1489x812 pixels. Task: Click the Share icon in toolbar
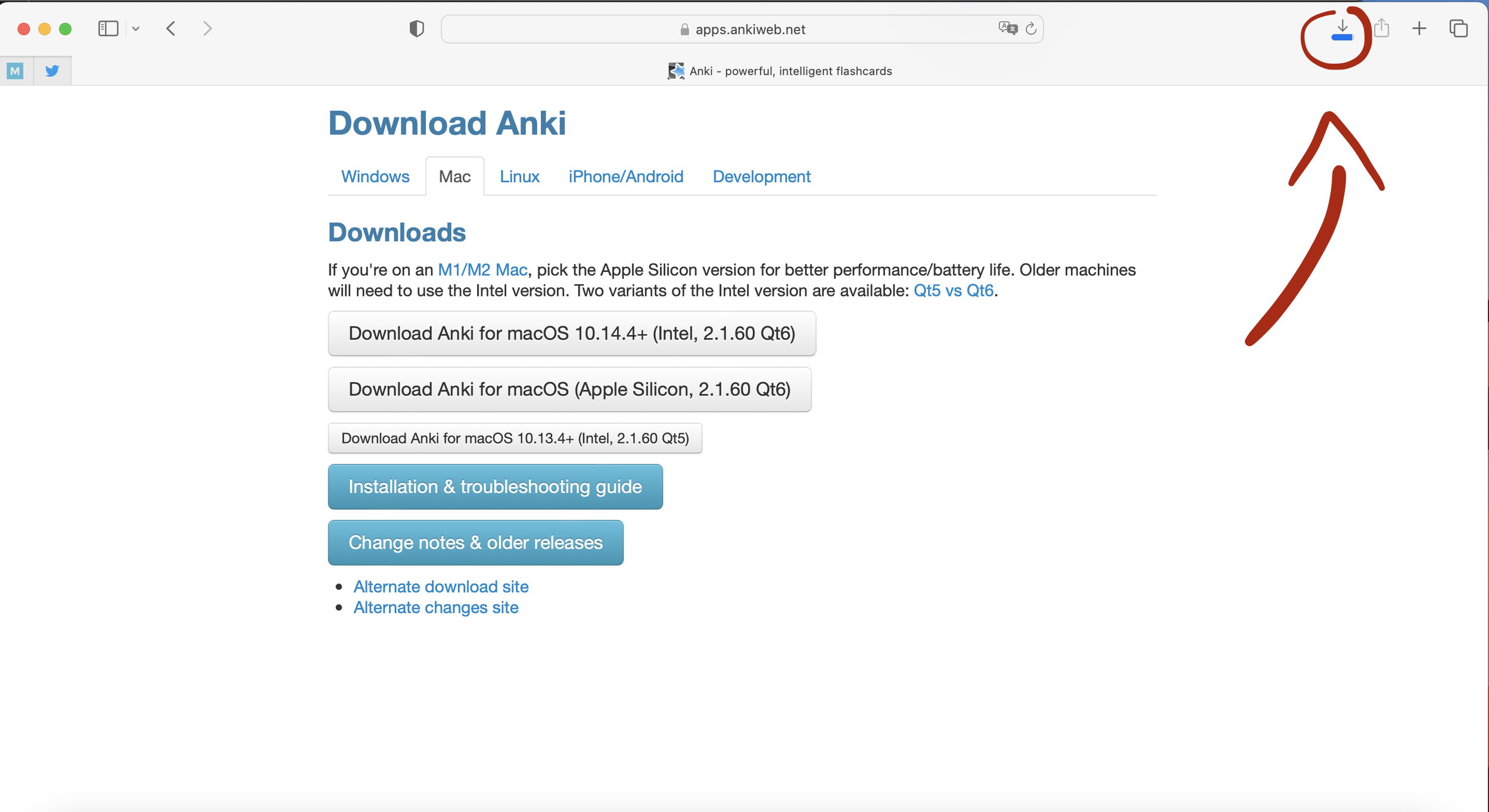(1382, 28)
